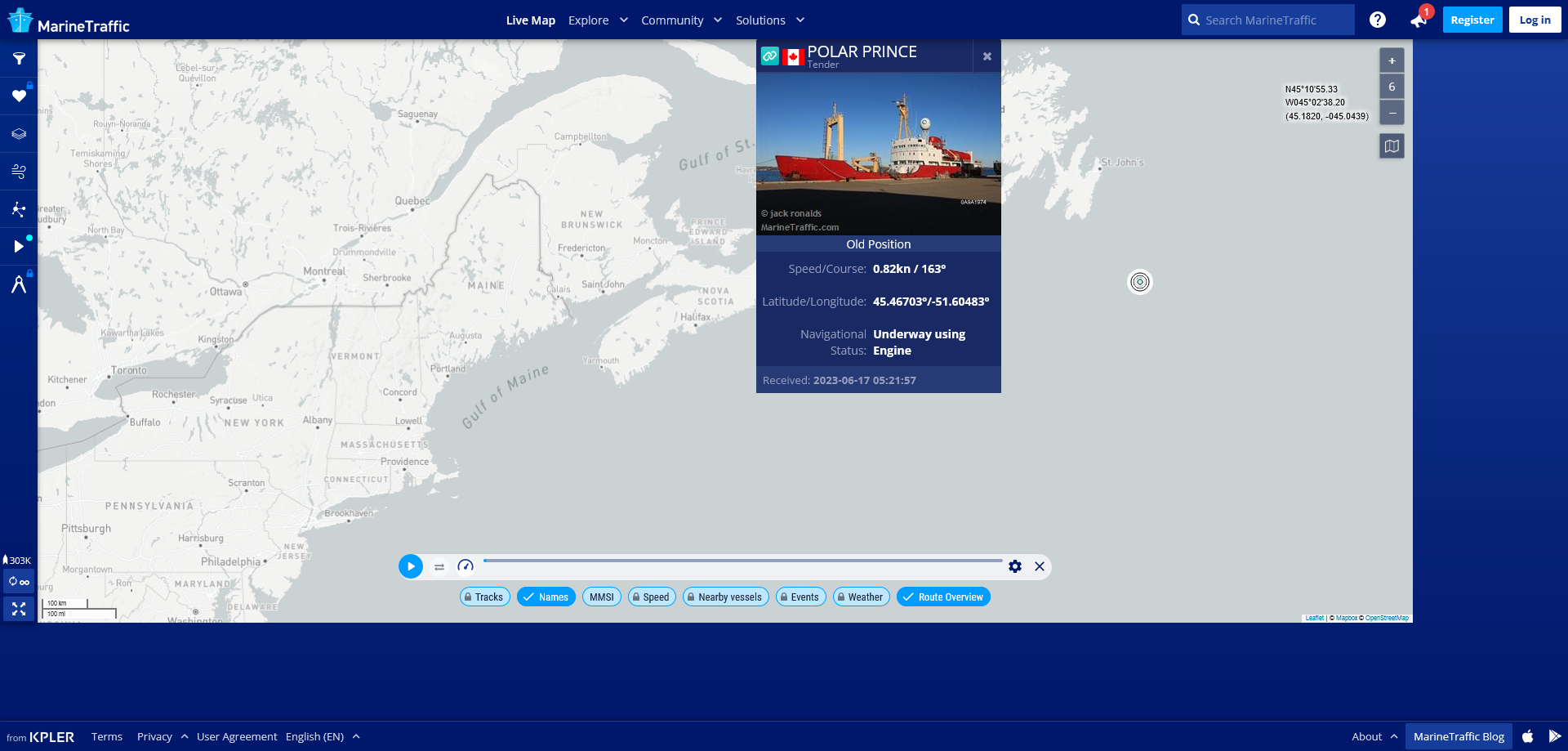Click the vessel link icon beside POLAR PRINCE
The width and height of the screenshot is (1568, 751).
(x=770, y=56)
